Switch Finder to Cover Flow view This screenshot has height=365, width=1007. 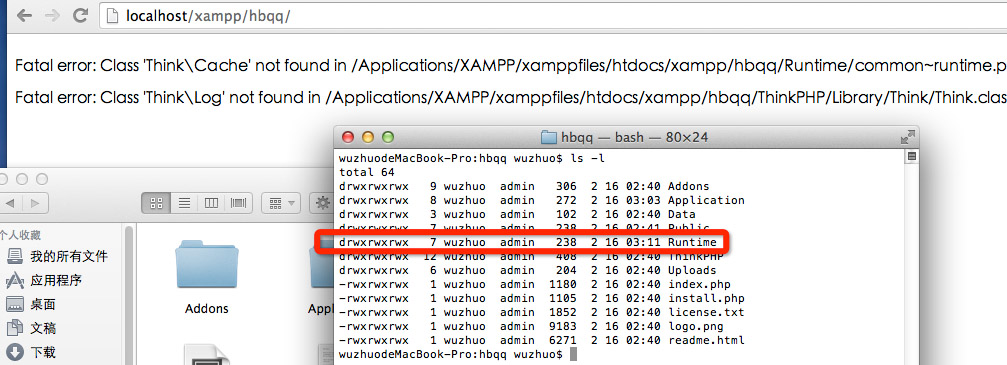click(x=238, y=203)
